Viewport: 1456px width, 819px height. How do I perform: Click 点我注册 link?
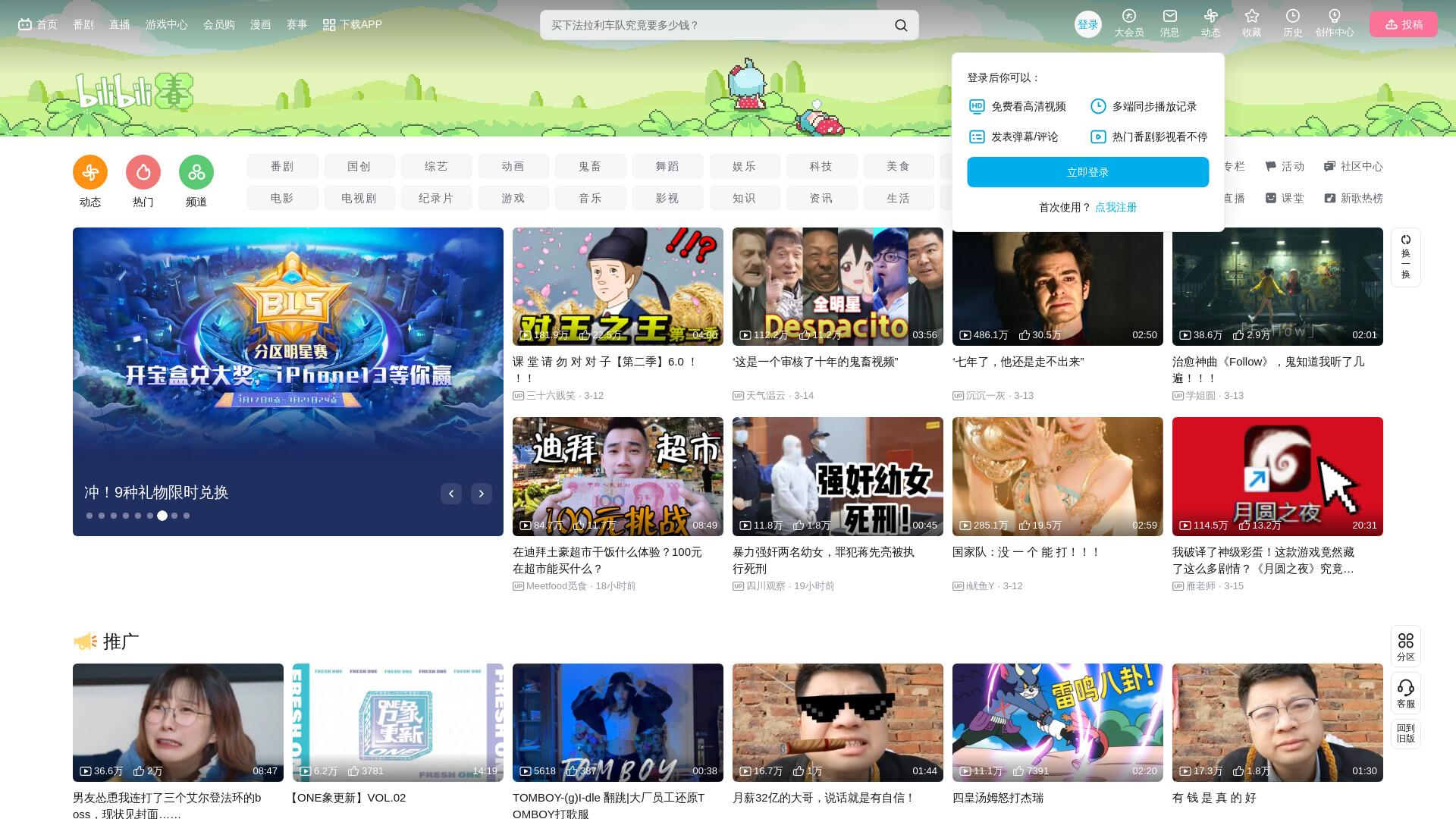(x=1116, y=207)
